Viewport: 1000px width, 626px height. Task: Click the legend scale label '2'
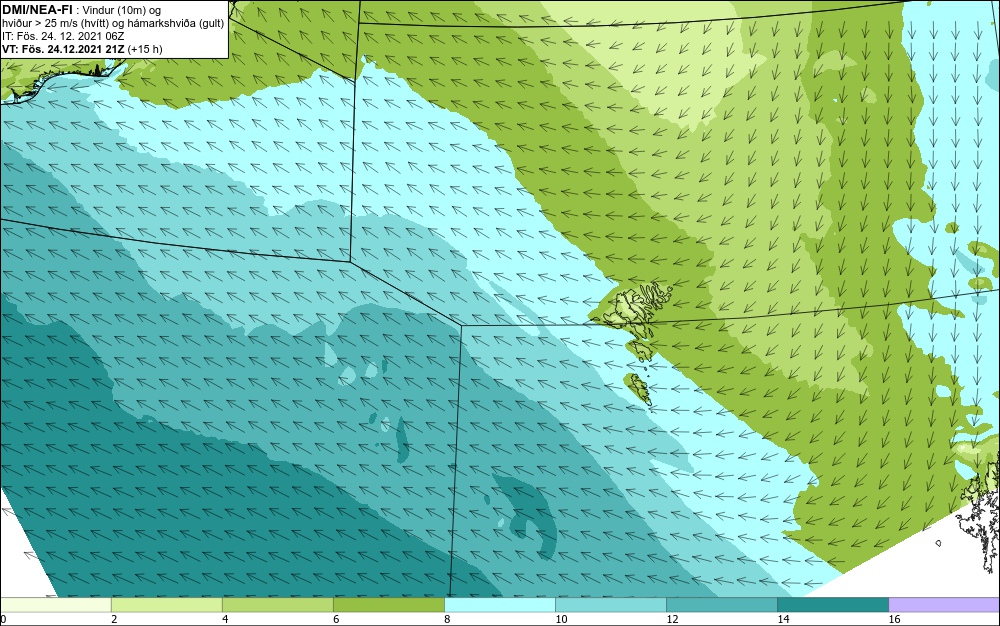114,619
